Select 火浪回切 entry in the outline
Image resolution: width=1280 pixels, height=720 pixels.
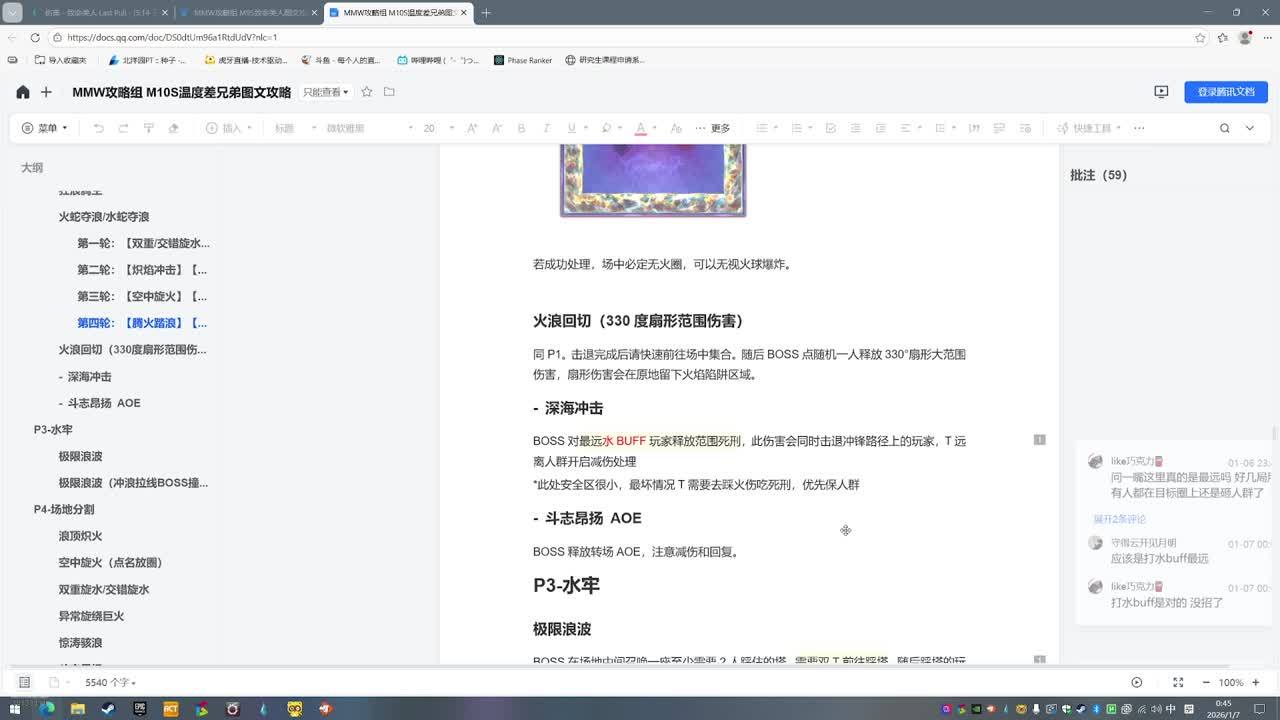(132, 350)
